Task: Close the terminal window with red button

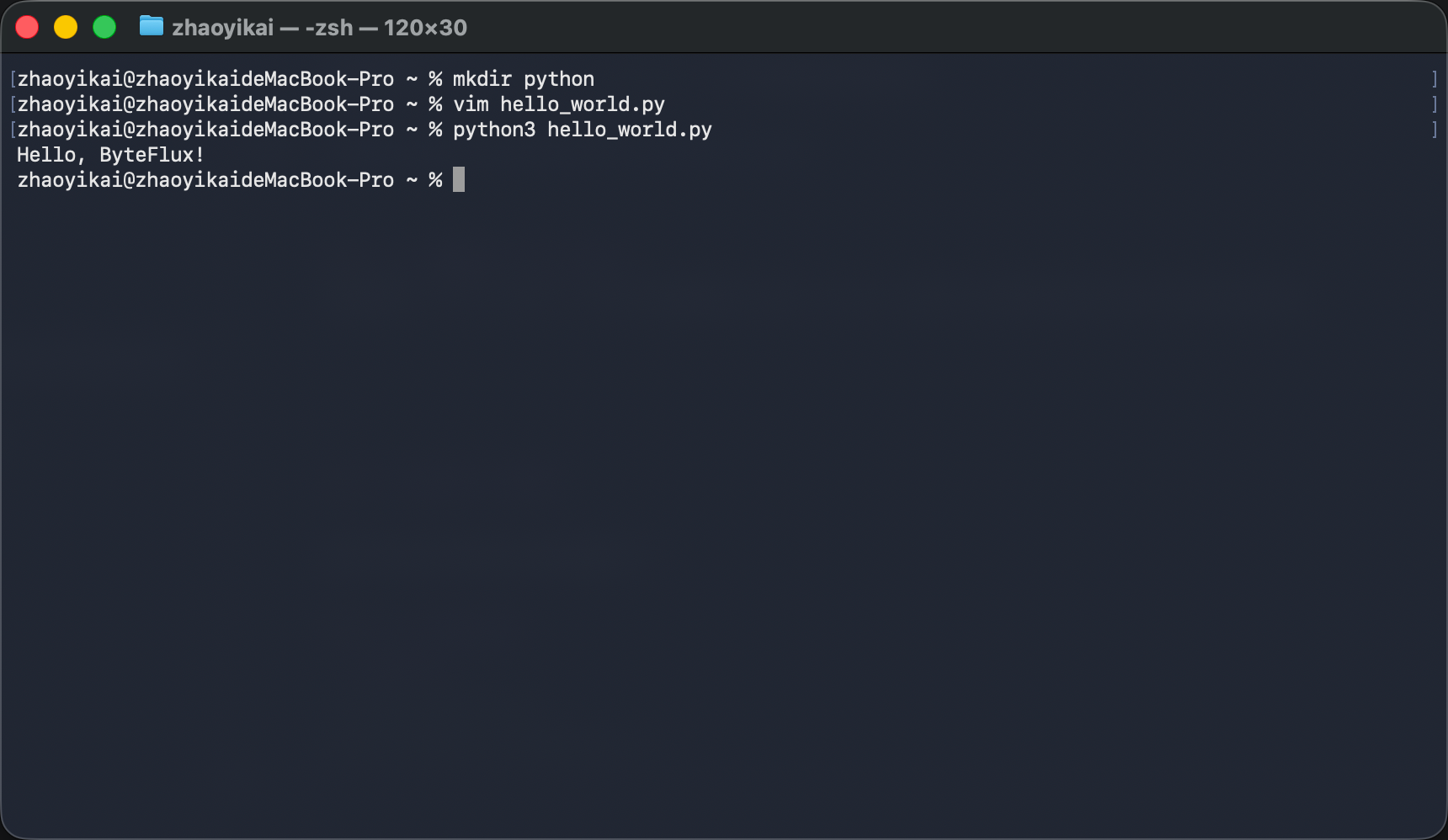Action: point(27,27)
